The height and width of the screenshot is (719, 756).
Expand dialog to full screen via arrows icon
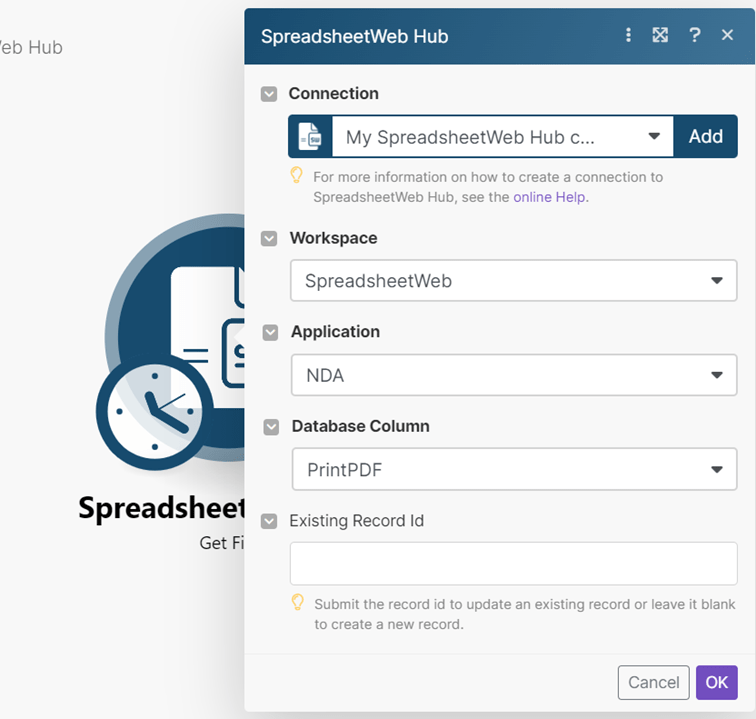click(660, 35)
